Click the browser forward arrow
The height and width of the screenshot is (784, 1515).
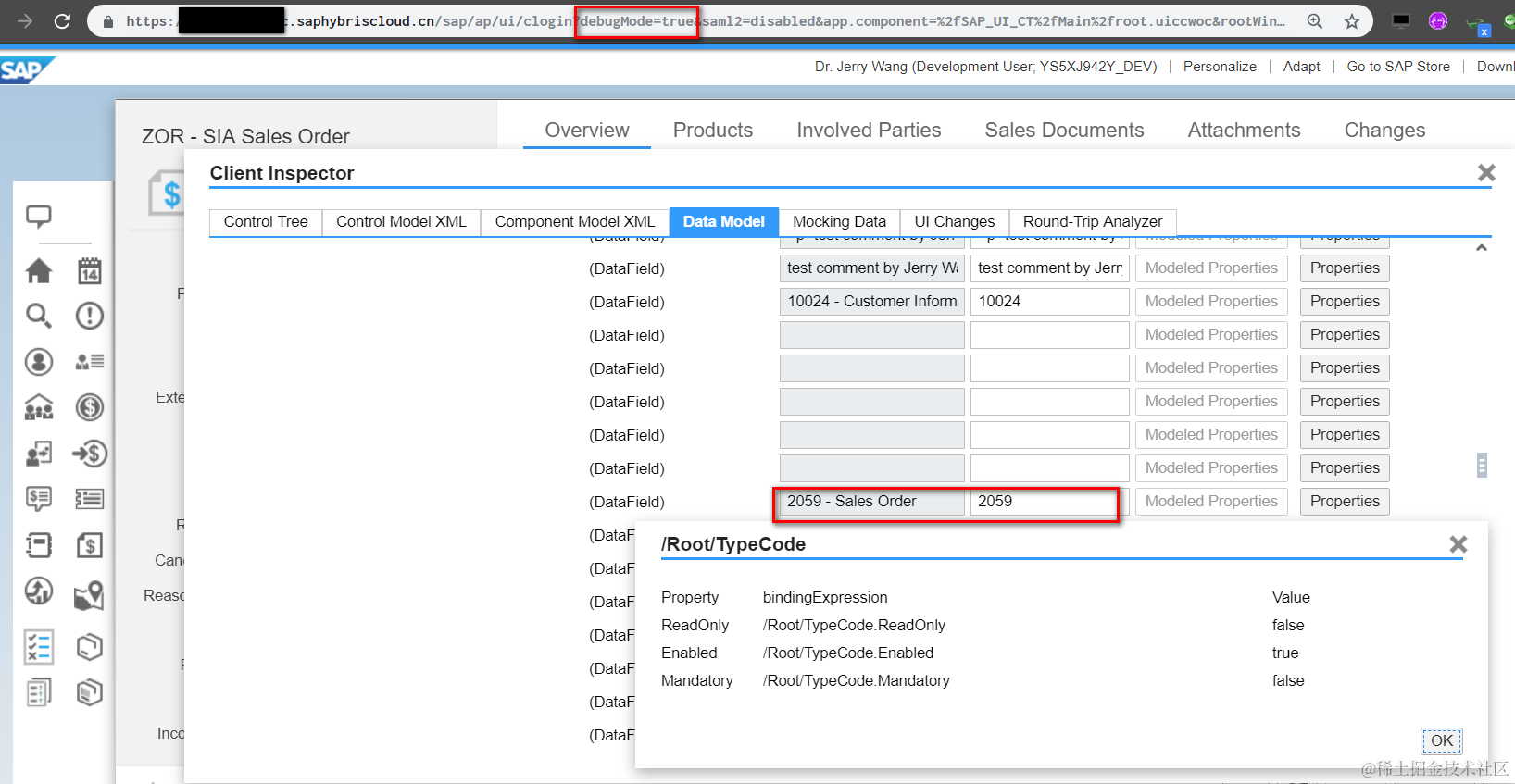(25, 20)
